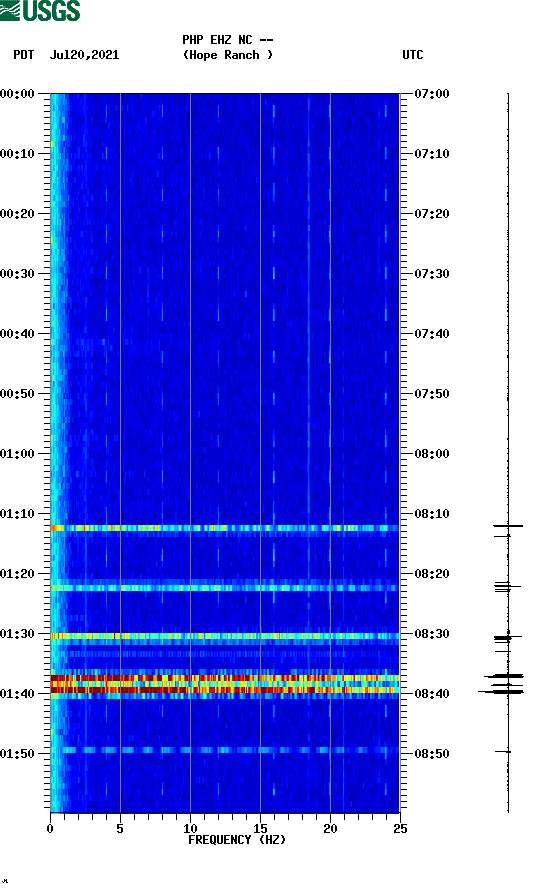The image size is (552, 892).
Task: Click the broadband event band just after 01:10
Action: [x=225, y=528]
